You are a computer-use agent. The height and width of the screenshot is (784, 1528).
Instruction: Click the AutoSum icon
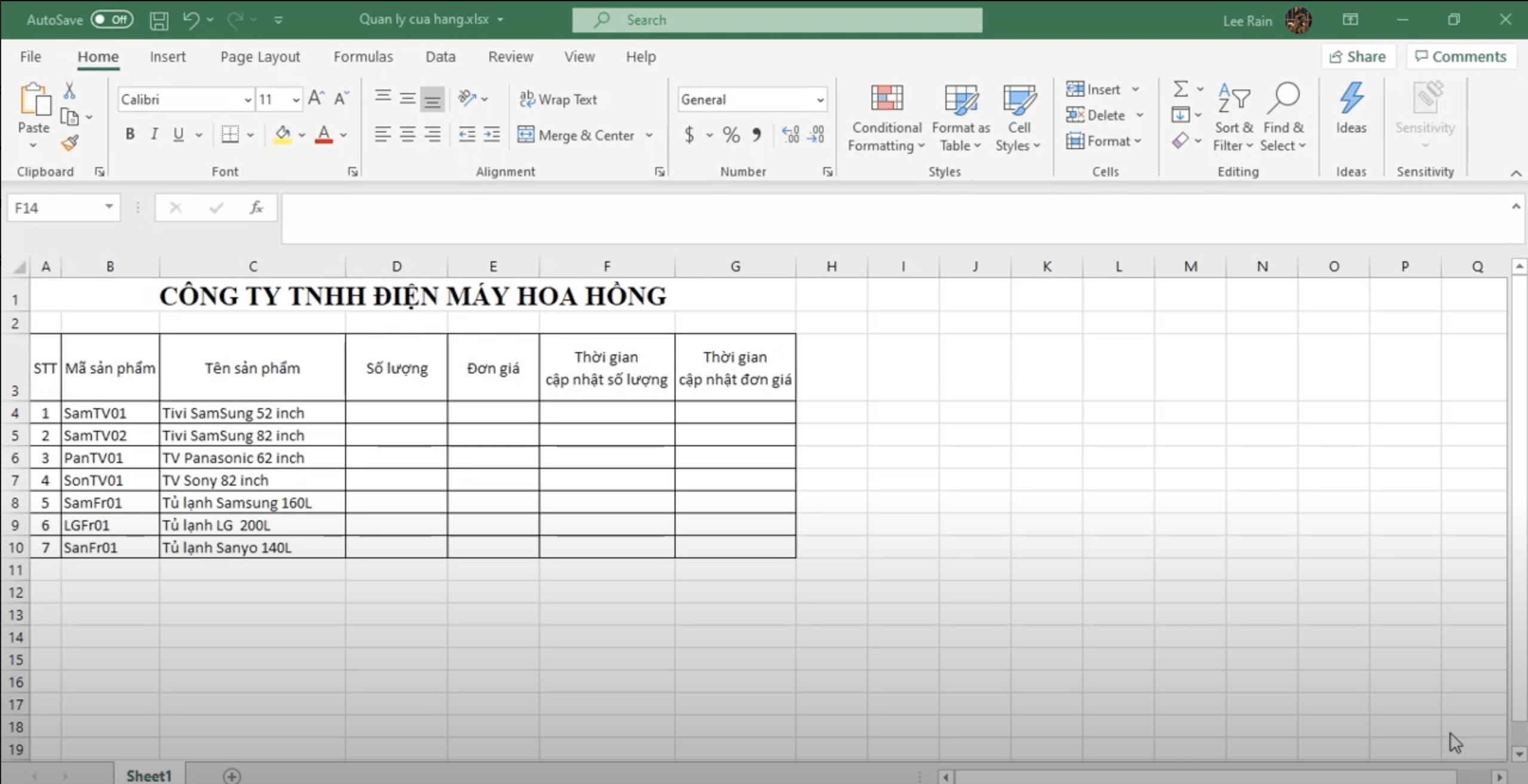pos(1181,88)
